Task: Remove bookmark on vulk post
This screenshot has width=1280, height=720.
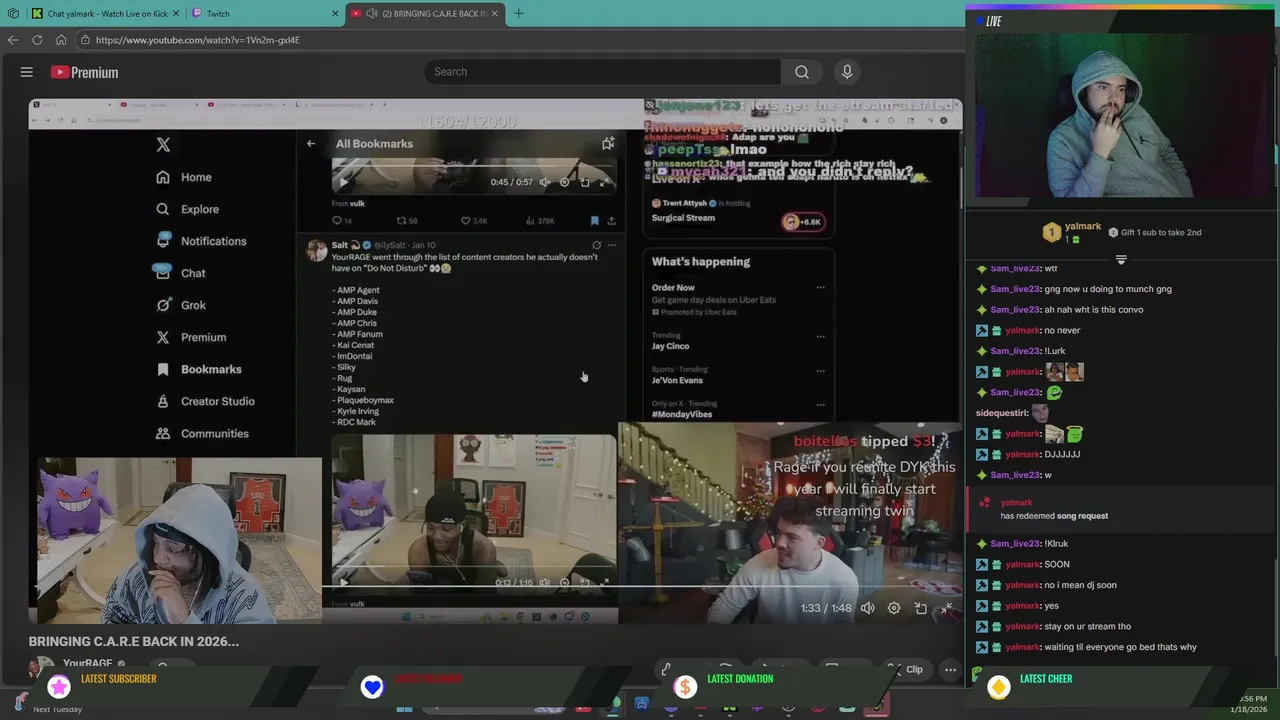Action: 594,221
